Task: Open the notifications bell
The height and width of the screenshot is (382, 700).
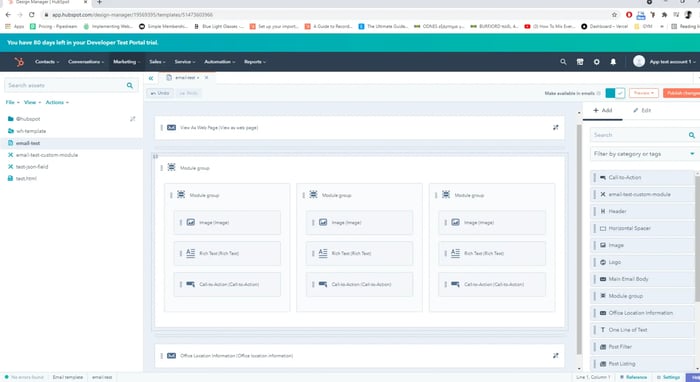Action: pos(613,62)
